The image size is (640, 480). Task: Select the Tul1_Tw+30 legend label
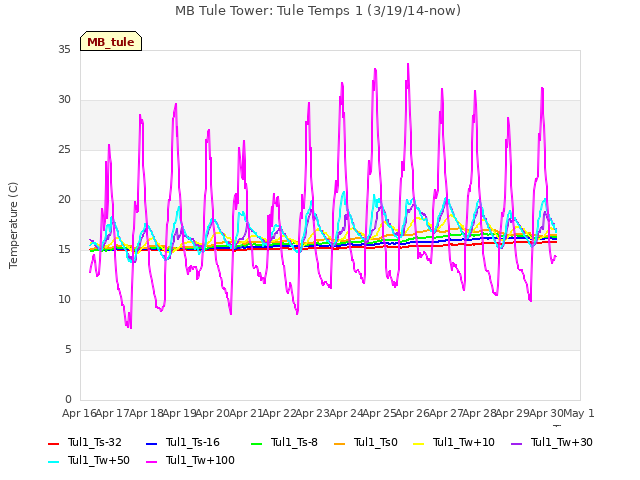tap(562, 442)
